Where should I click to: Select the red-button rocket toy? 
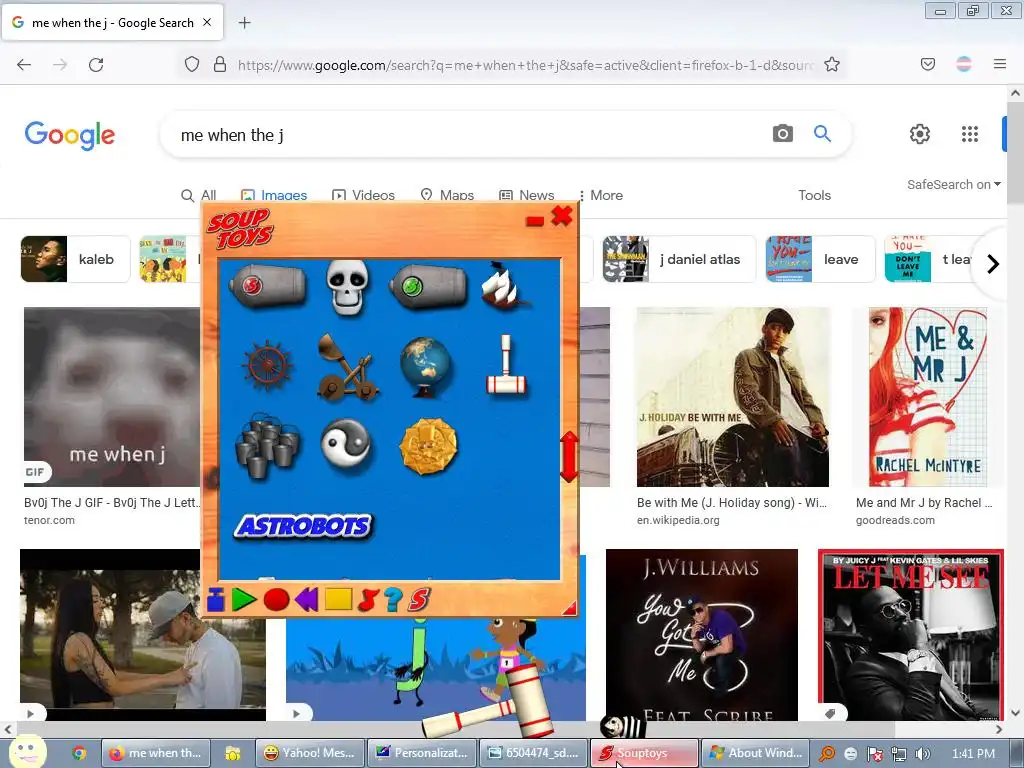[268, 286]
